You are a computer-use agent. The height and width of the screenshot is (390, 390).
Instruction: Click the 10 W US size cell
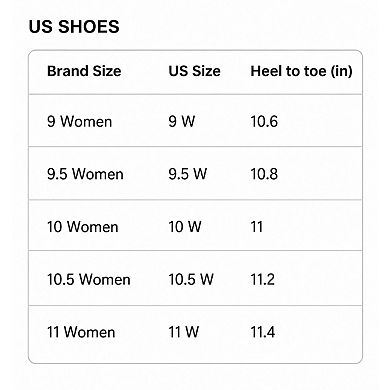185,227
